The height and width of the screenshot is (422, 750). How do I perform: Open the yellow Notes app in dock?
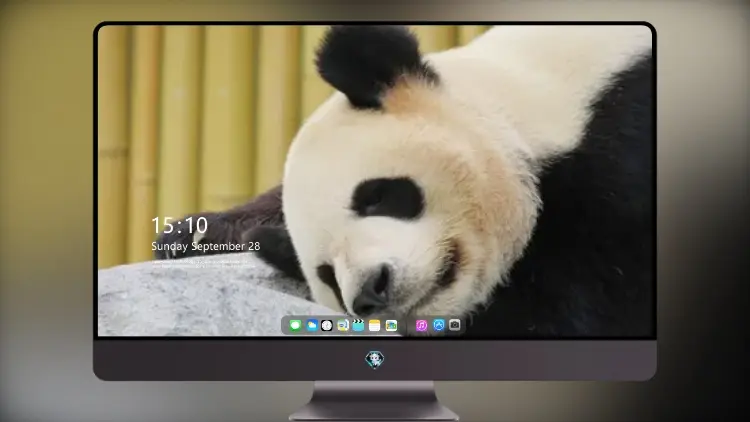[x=375, y=325]
